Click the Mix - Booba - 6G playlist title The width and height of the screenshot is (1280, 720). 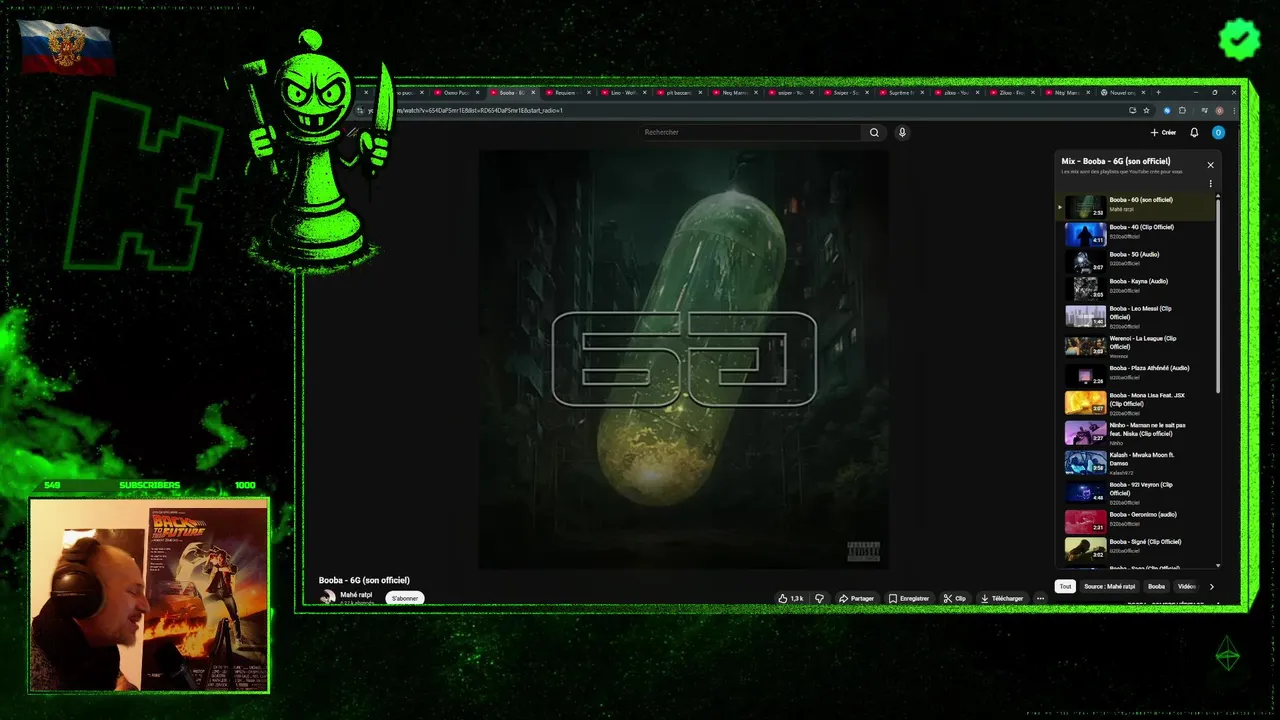[x=1116, y=161]
